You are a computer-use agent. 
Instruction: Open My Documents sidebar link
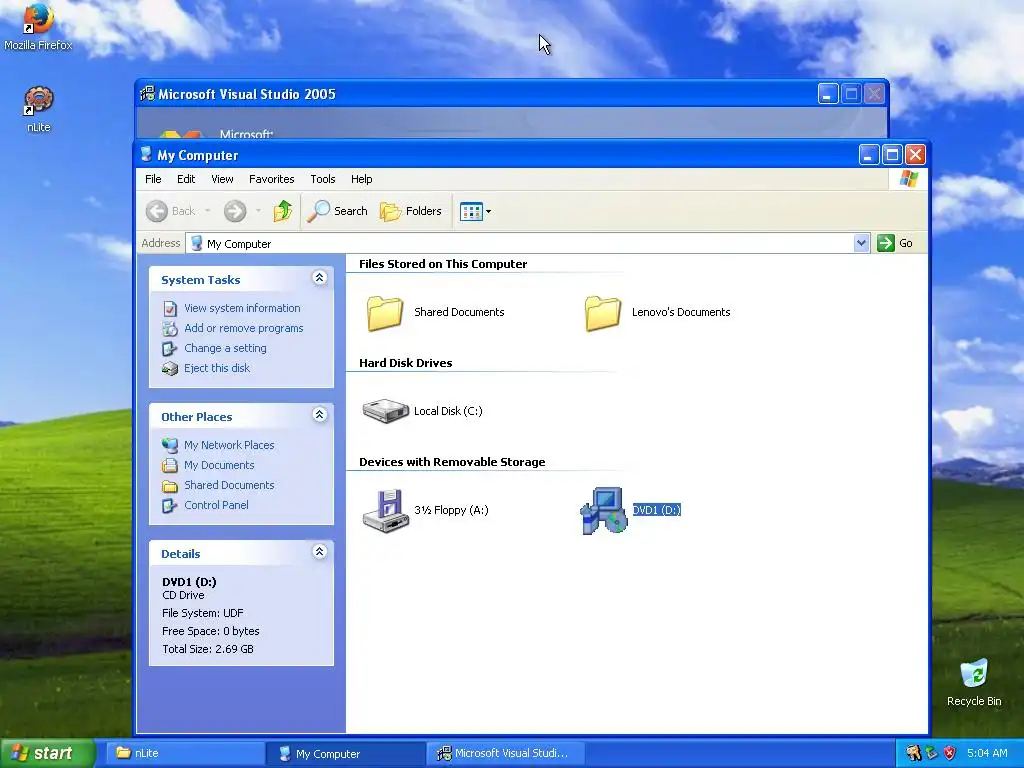(219, 465)
